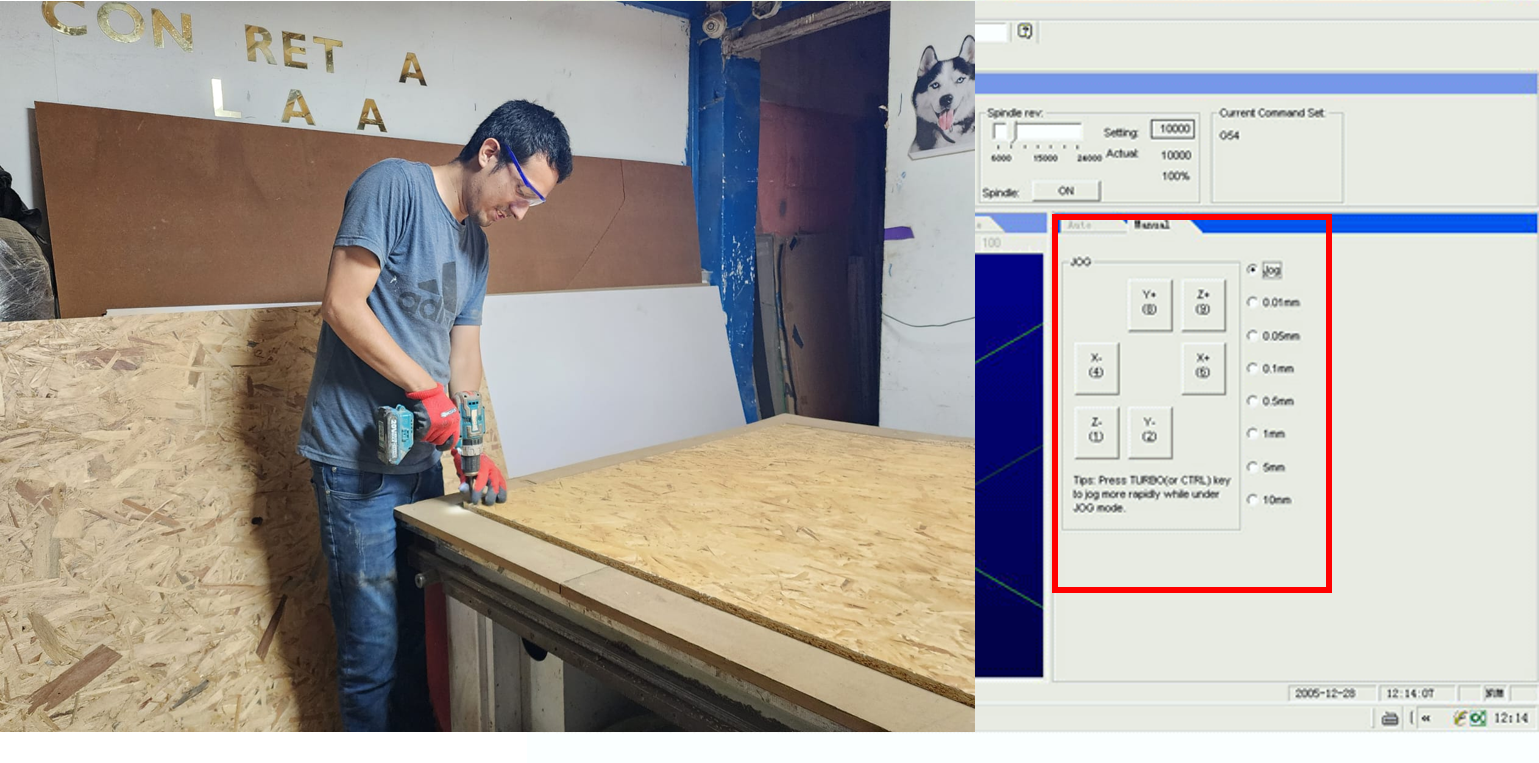Select the 0.05mm step radio button
The width and height of the screenshot is (1539, 763).
(1252, 335)
